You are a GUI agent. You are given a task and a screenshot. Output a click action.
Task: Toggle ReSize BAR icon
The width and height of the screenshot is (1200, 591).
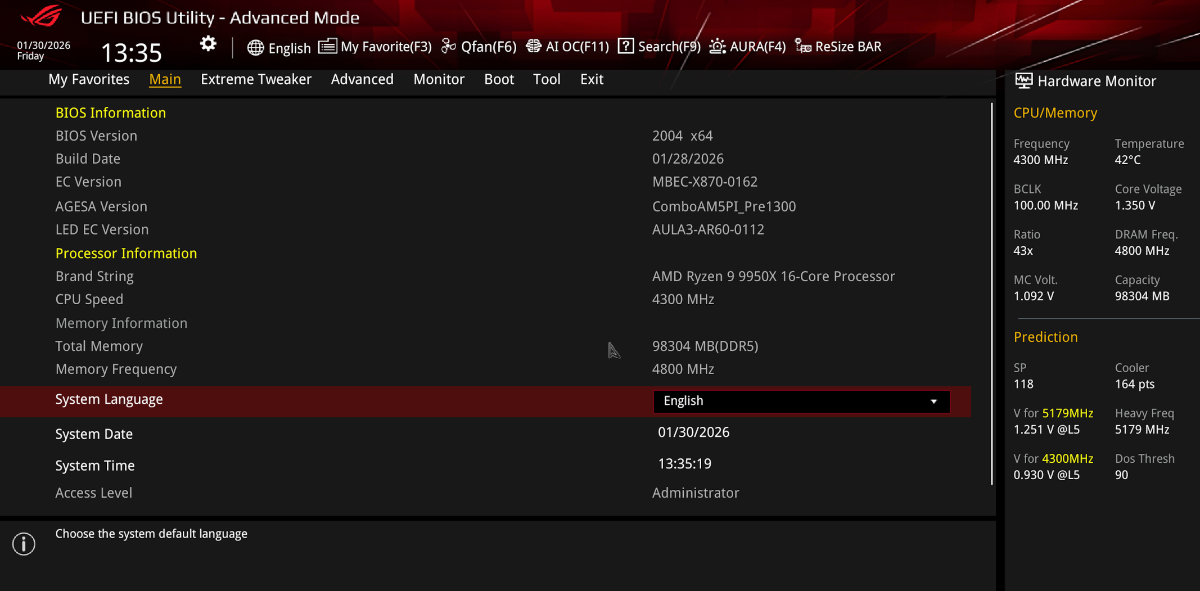(x=803, y=46)
